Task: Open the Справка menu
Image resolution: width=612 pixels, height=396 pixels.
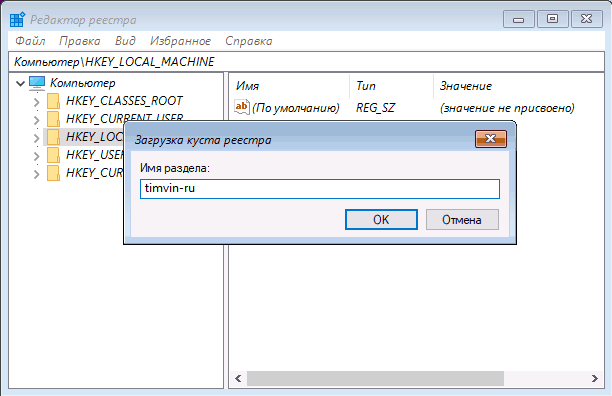Action: pos(249,41)
